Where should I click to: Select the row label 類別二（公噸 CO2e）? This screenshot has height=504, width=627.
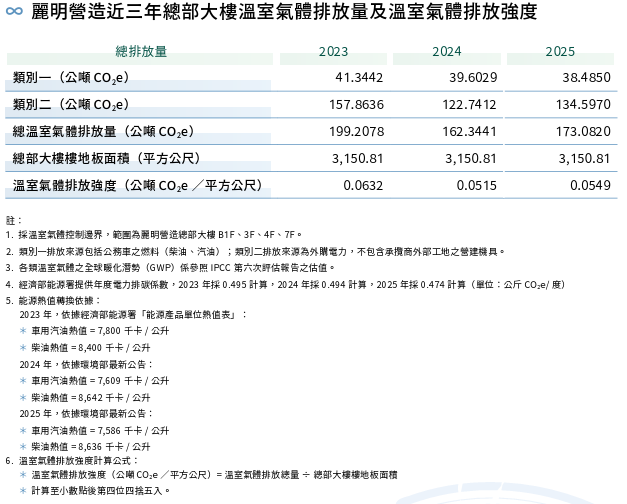click(x=71, y=105)
